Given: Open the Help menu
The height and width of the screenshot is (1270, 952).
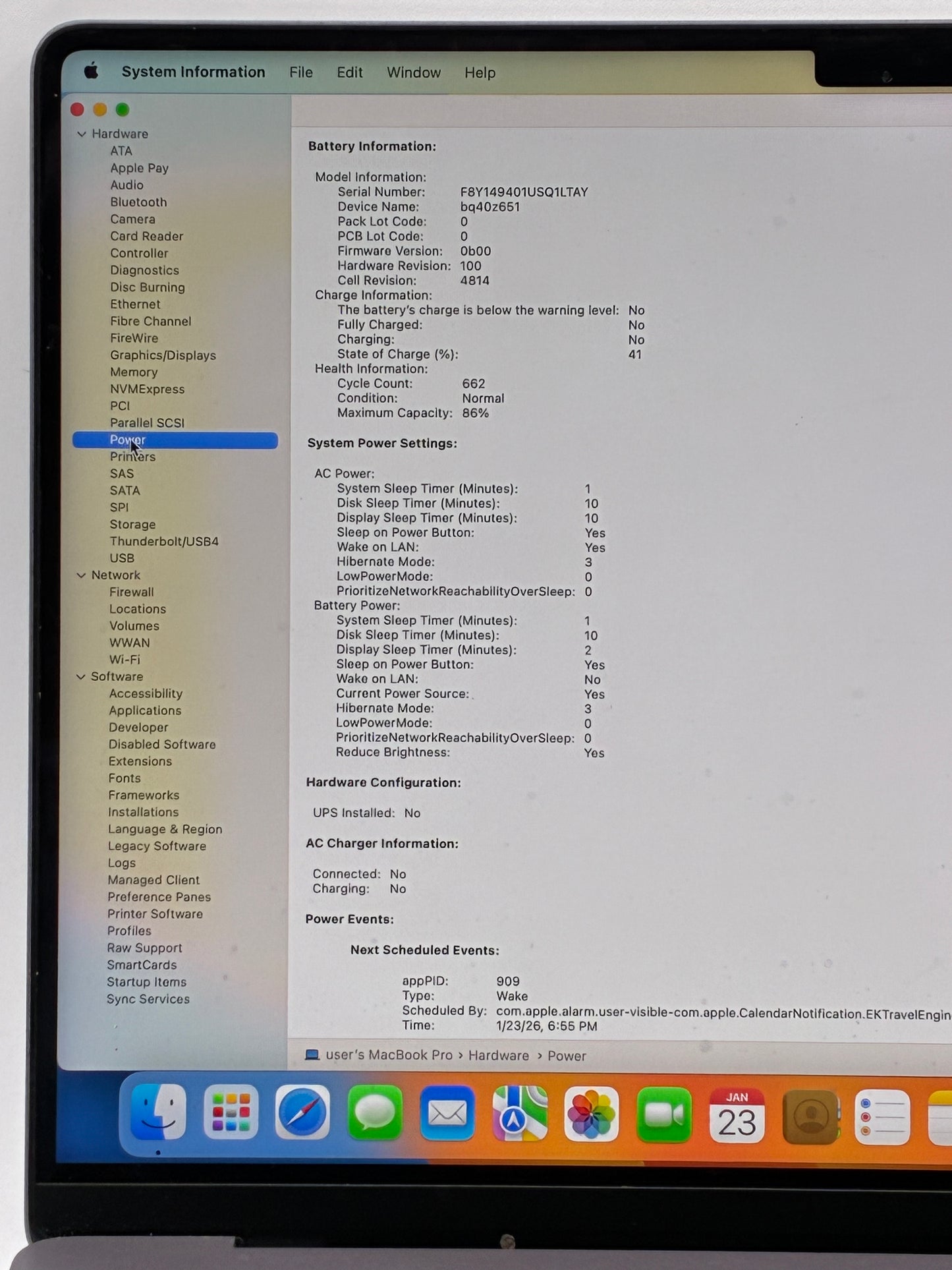Looking at the screenshot, I should click(480, 72).
